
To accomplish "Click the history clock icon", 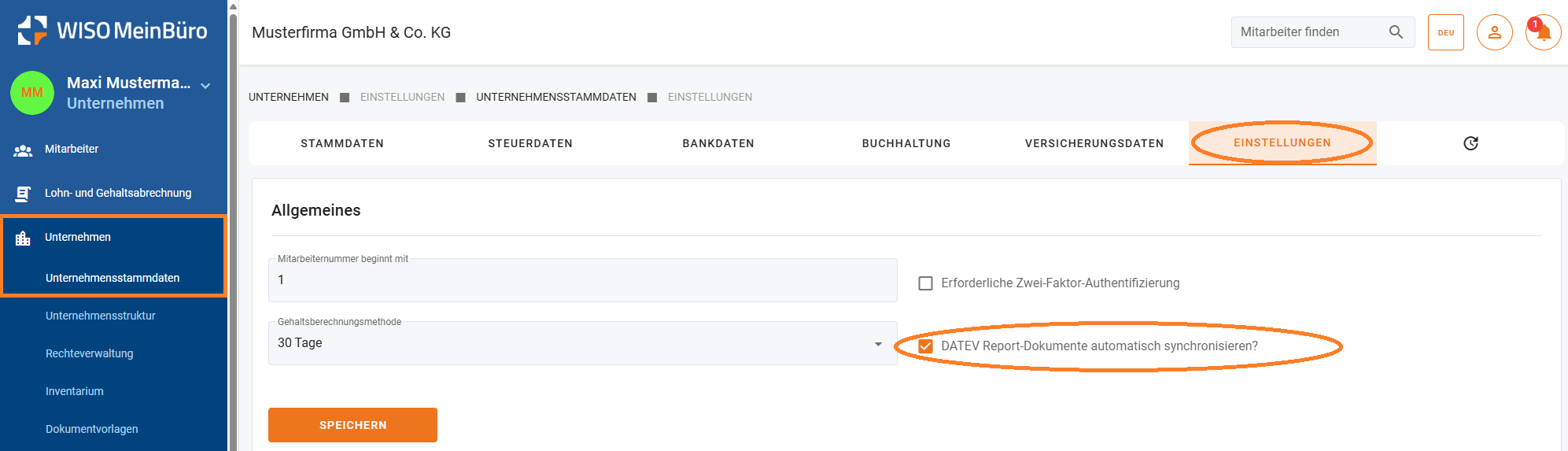I will click(x=1470, y=143).
